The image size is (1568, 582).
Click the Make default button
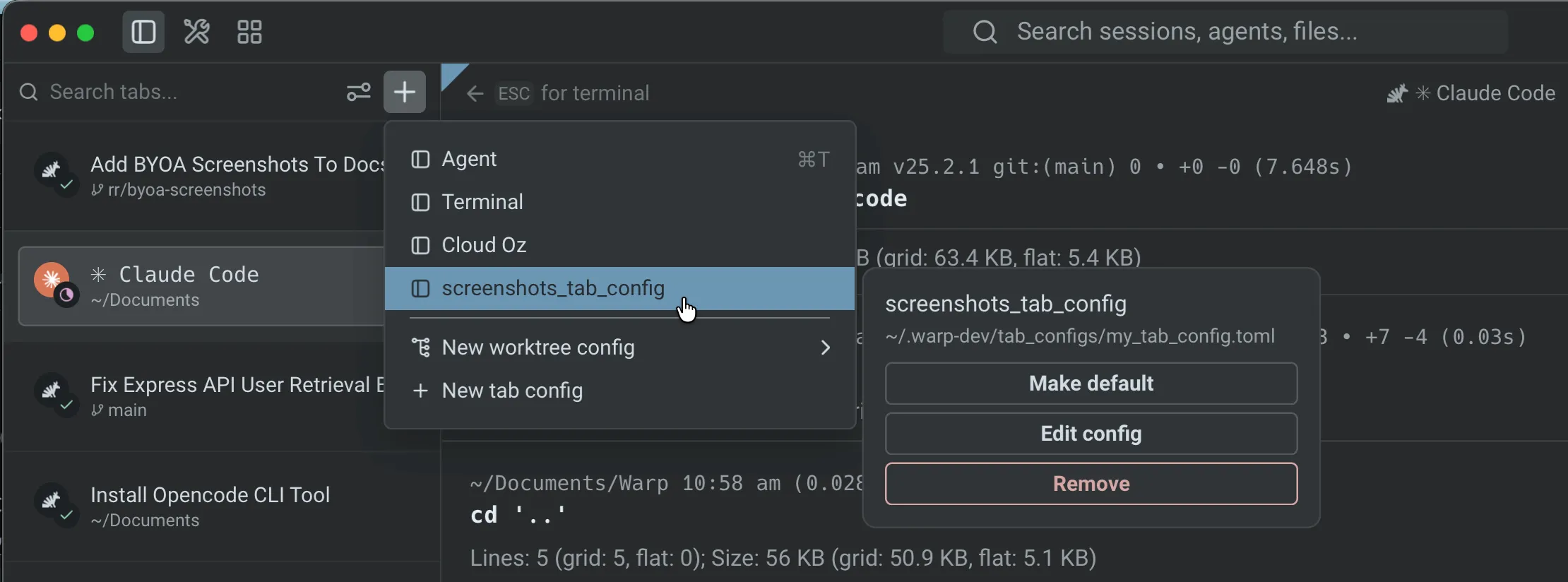1091,384
